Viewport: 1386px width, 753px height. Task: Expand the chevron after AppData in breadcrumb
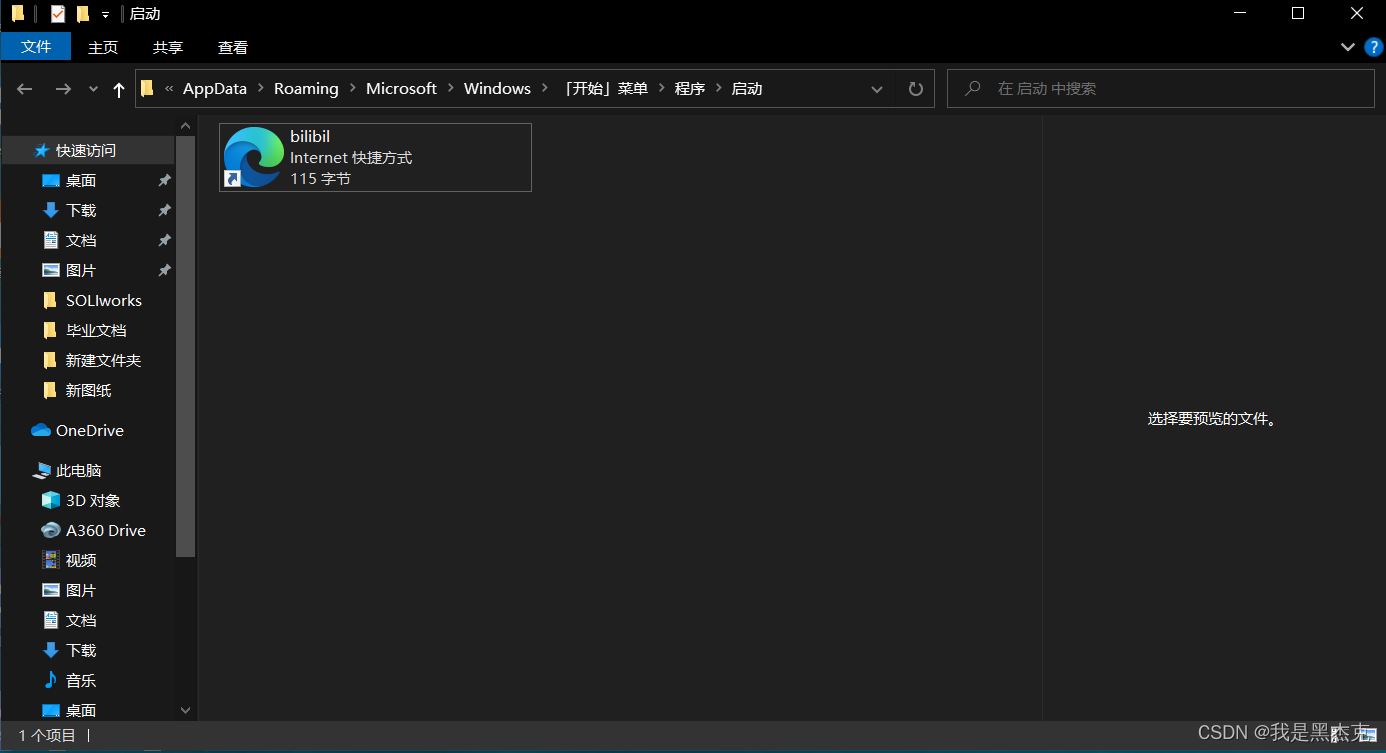[x=260, y=88]
